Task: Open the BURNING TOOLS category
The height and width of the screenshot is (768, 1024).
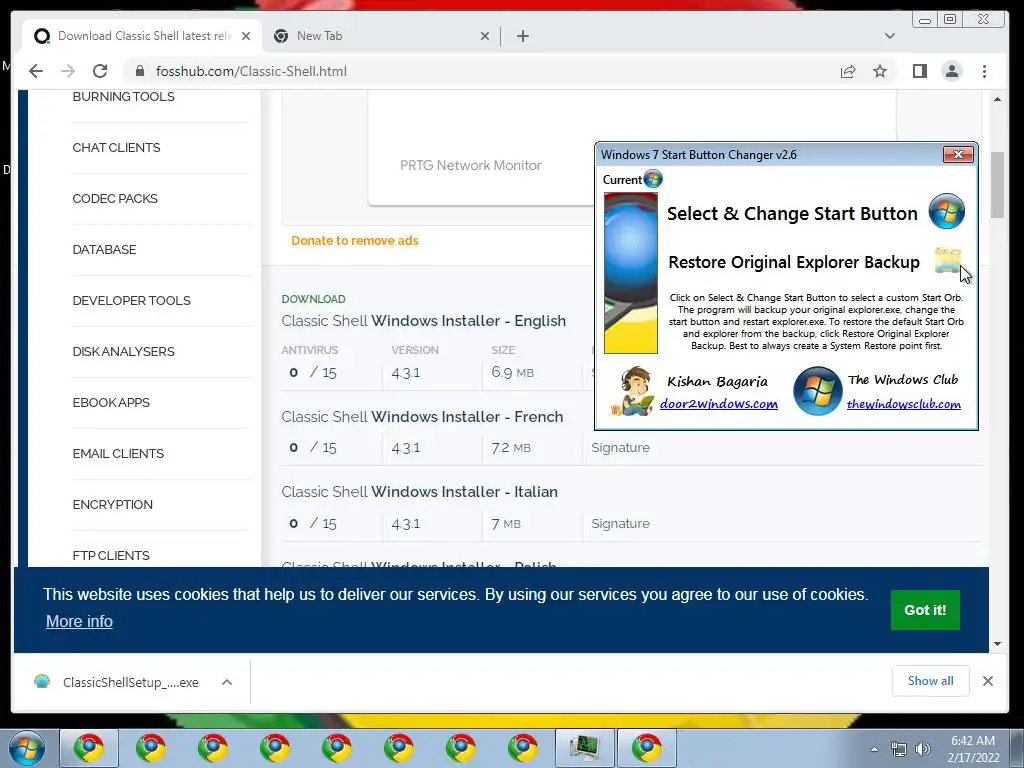Action: coord(123,97)
